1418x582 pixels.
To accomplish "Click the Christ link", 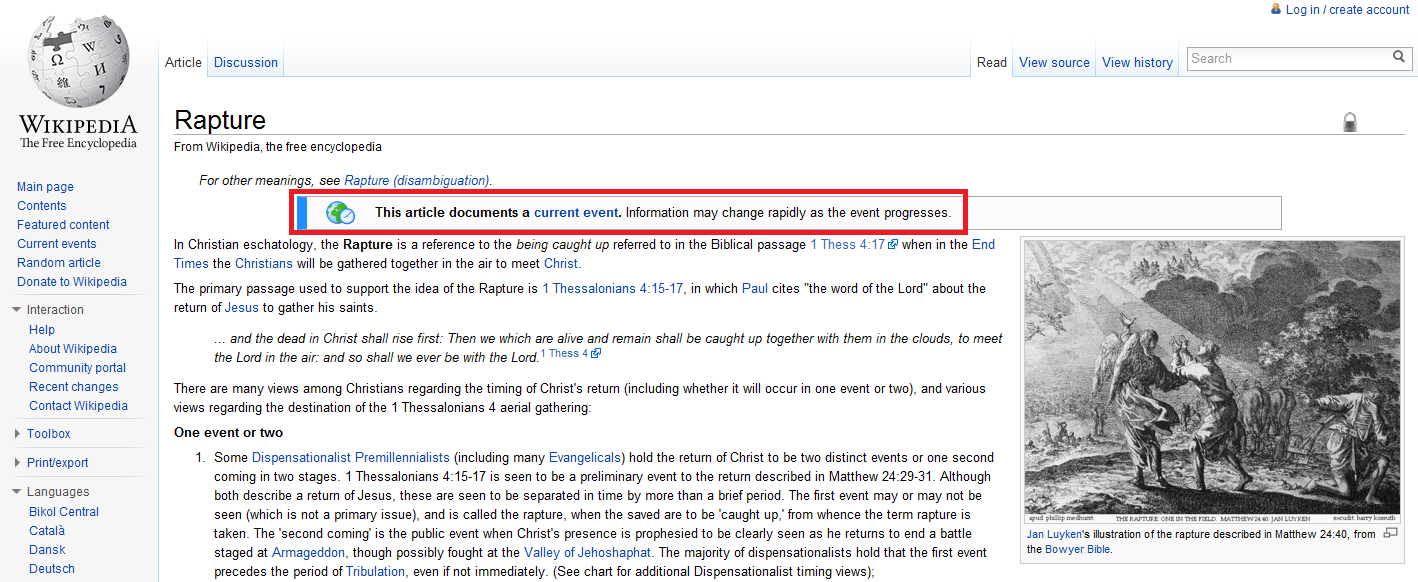I will pyautogui.click(x=561, y=264).
